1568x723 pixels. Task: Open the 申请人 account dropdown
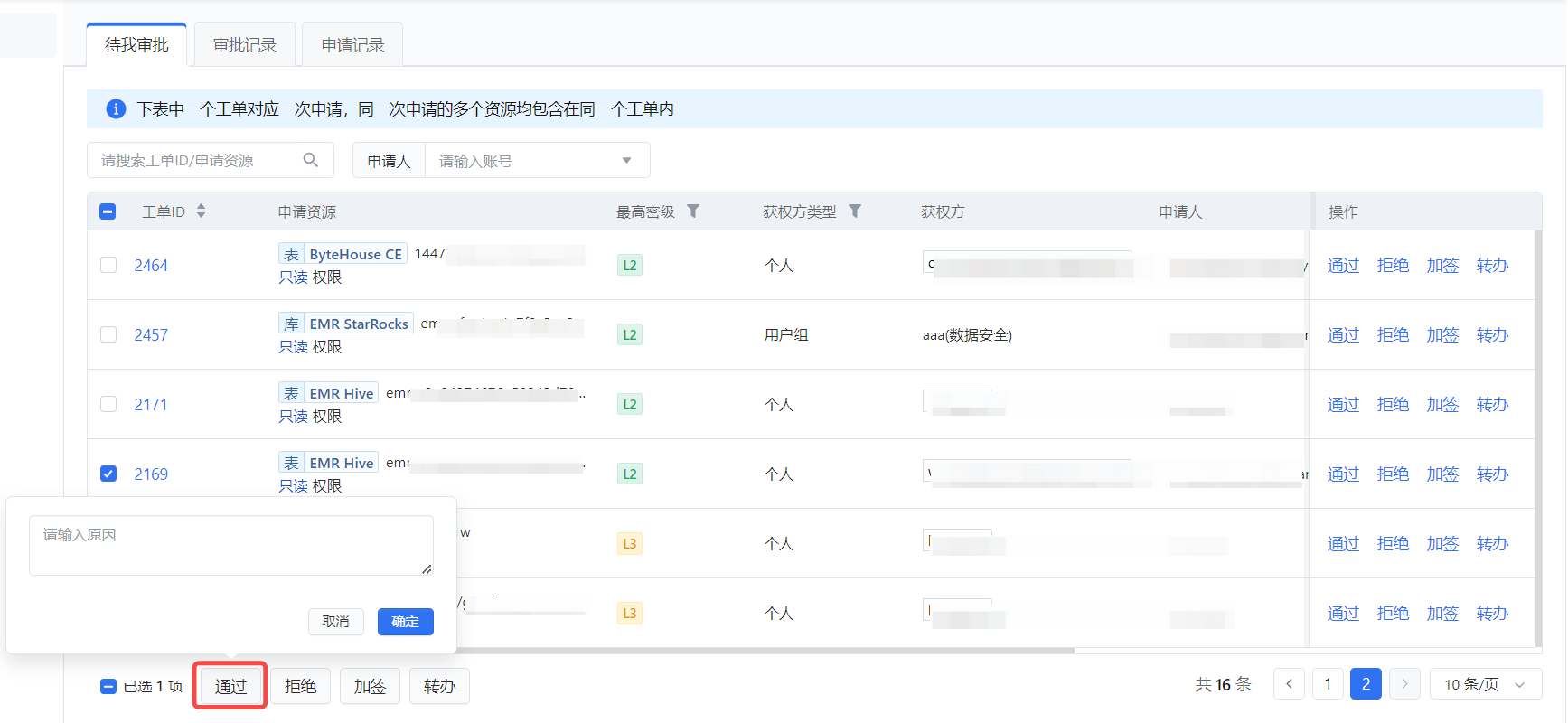626,161
